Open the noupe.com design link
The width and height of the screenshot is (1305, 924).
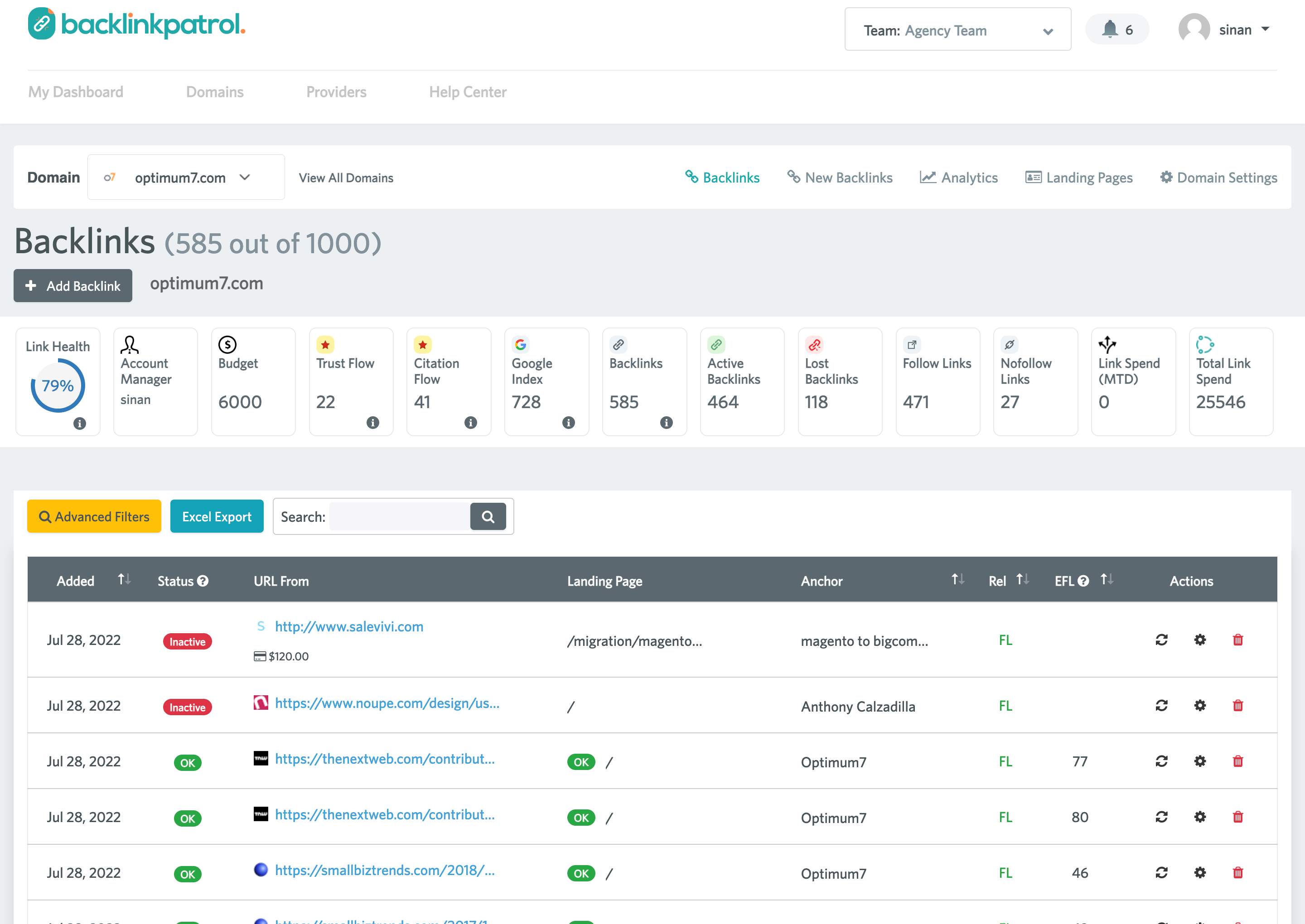pos(387,703)
